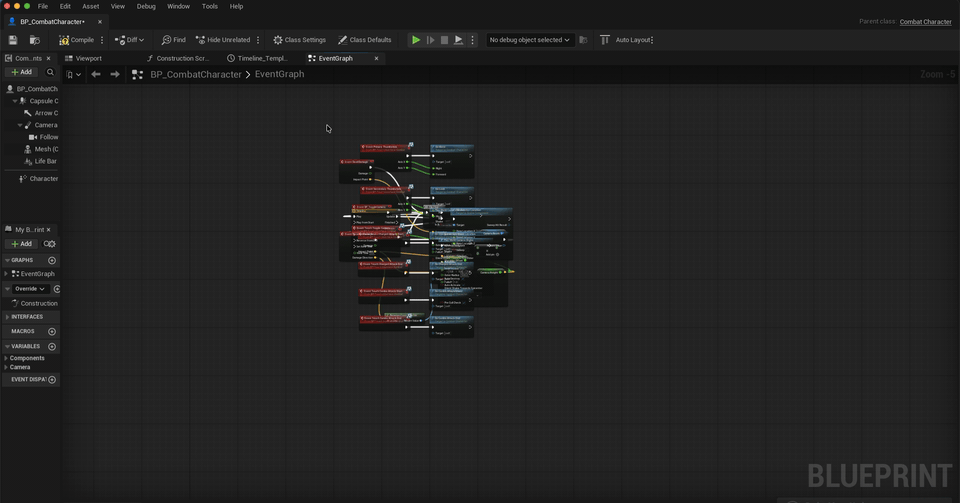Click the BP_CombatCharacter breadcrumb
The height and width of the screenshot is (503, 960).
[x=196, y=74]
